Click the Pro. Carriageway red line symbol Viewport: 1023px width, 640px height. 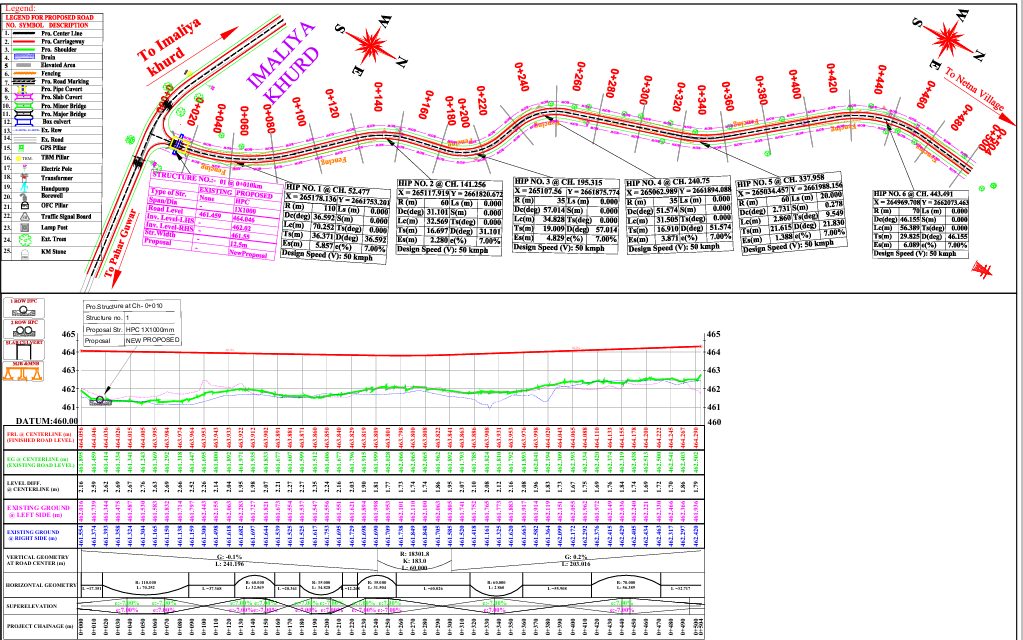coord(23,42)
